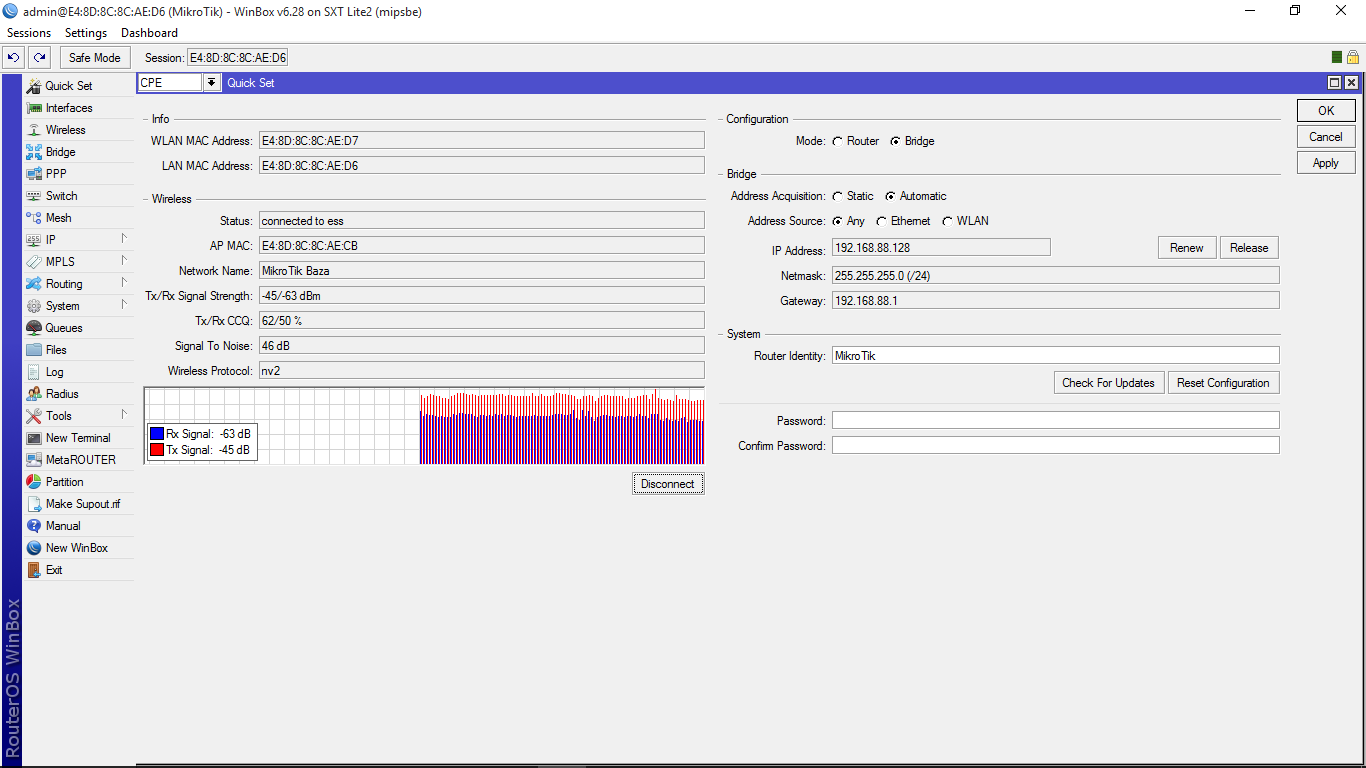Click the signal strength graph
Viewport: 1366px width, 768px height.
coord(424,426)
